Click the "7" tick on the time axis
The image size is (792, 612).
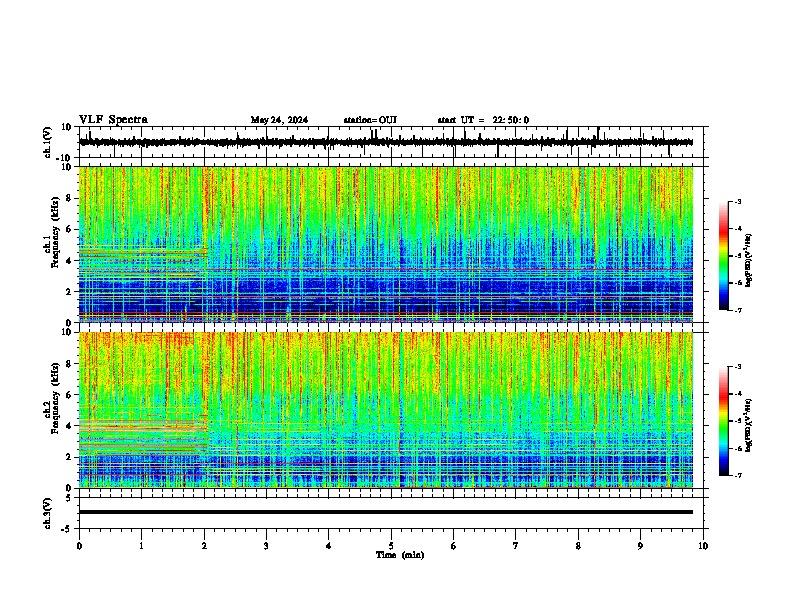coord(516,546)
